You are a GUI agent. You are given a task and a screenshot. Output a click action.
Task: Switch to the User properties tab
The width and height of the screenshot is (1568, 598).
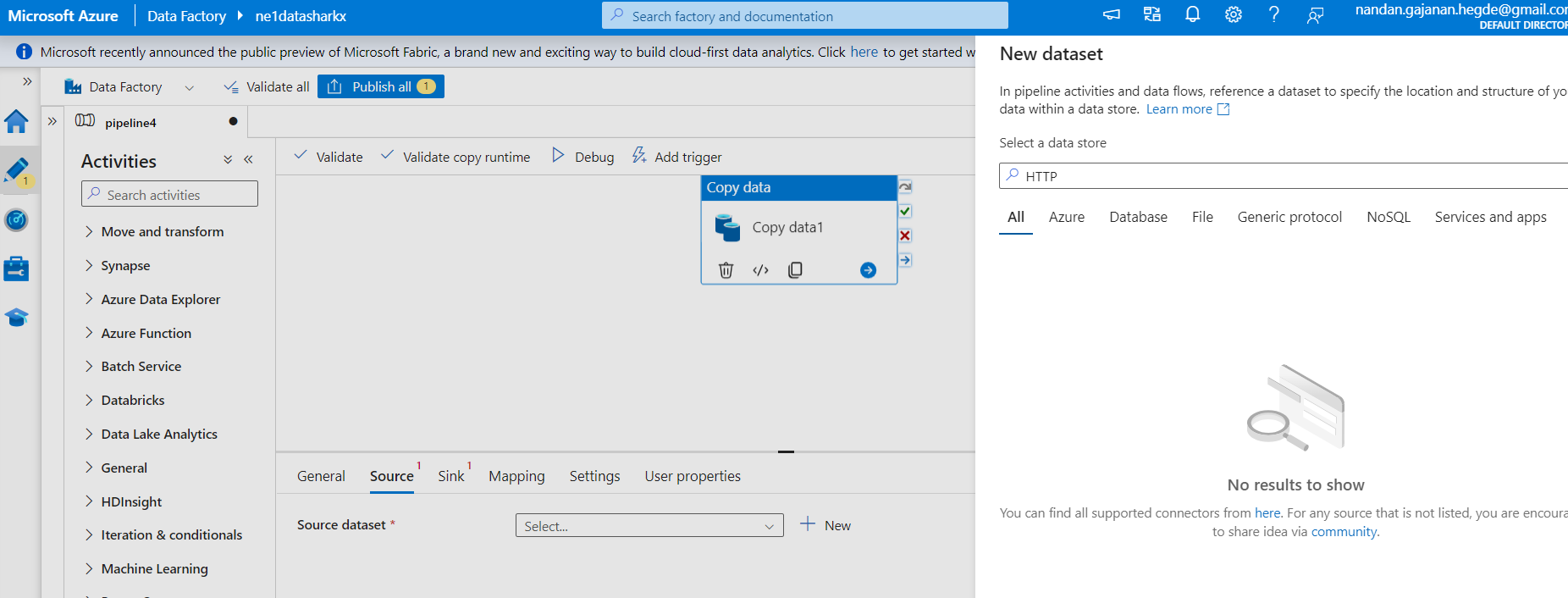(x=693, y=476)
